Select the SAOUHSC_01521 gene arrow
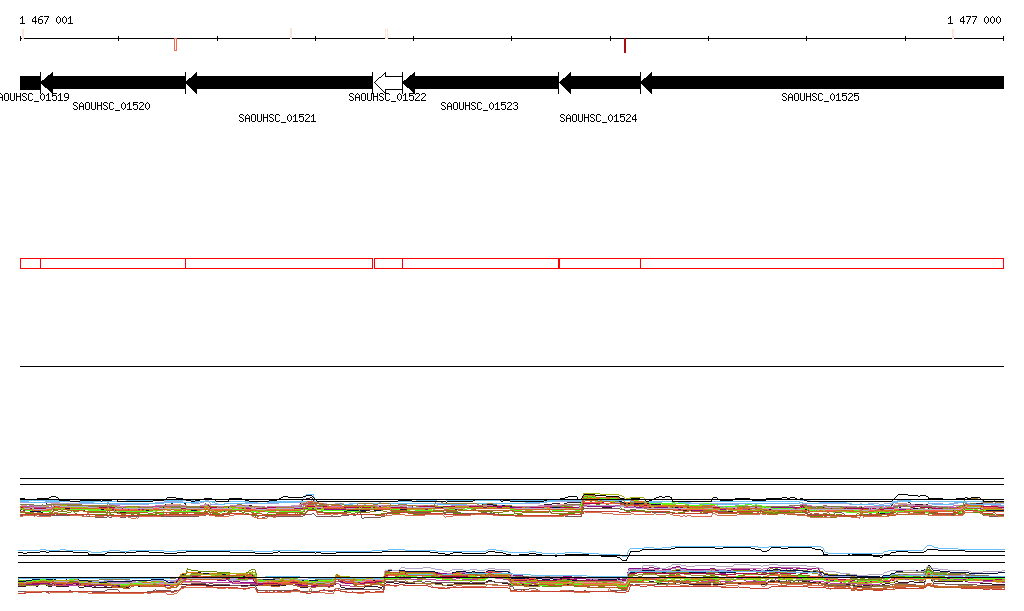 [280, 83]
